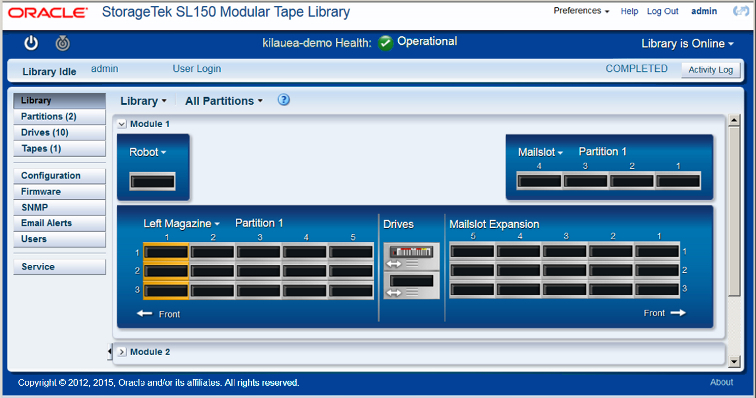Click the vertical scrollbar thumb
Screen dimensions: 756x398
click(734, 212)
